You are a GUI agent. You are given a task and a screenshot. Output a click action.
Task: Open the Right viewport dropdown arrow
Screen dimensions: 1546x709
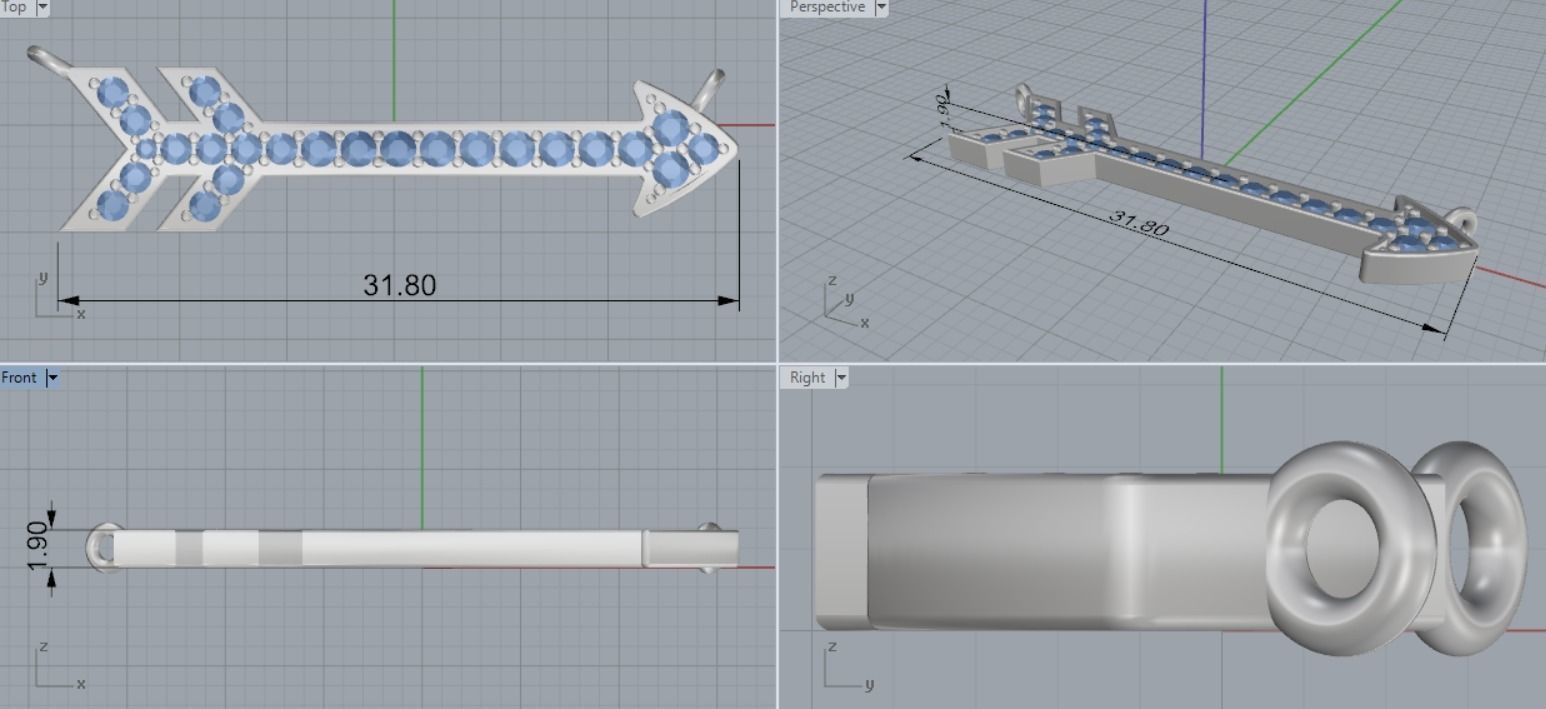(840, 378)
